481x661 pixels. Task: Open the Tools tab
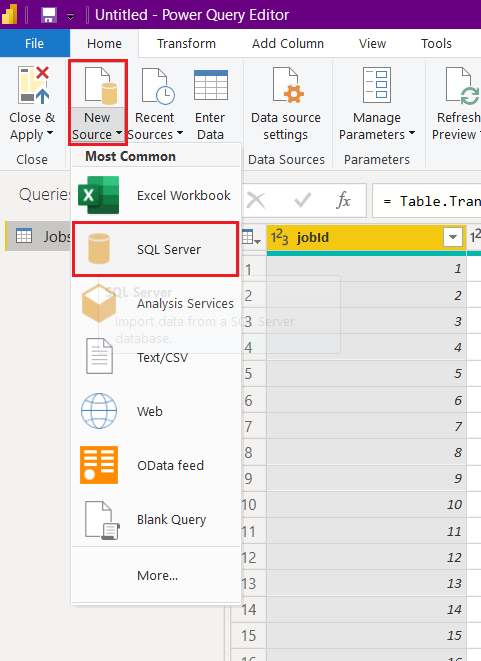(x=436, y=43)
